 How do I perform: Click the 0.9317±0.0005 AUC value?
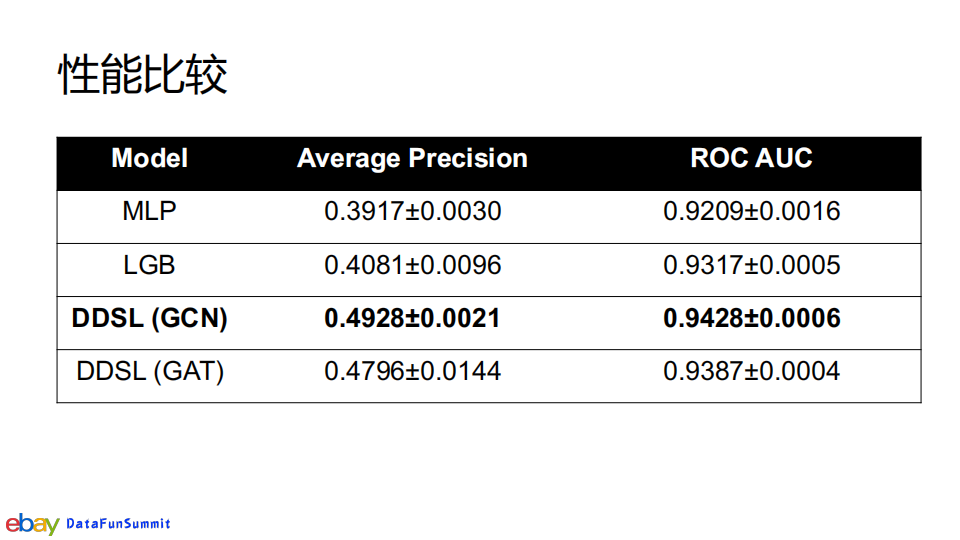click(751, 265)
